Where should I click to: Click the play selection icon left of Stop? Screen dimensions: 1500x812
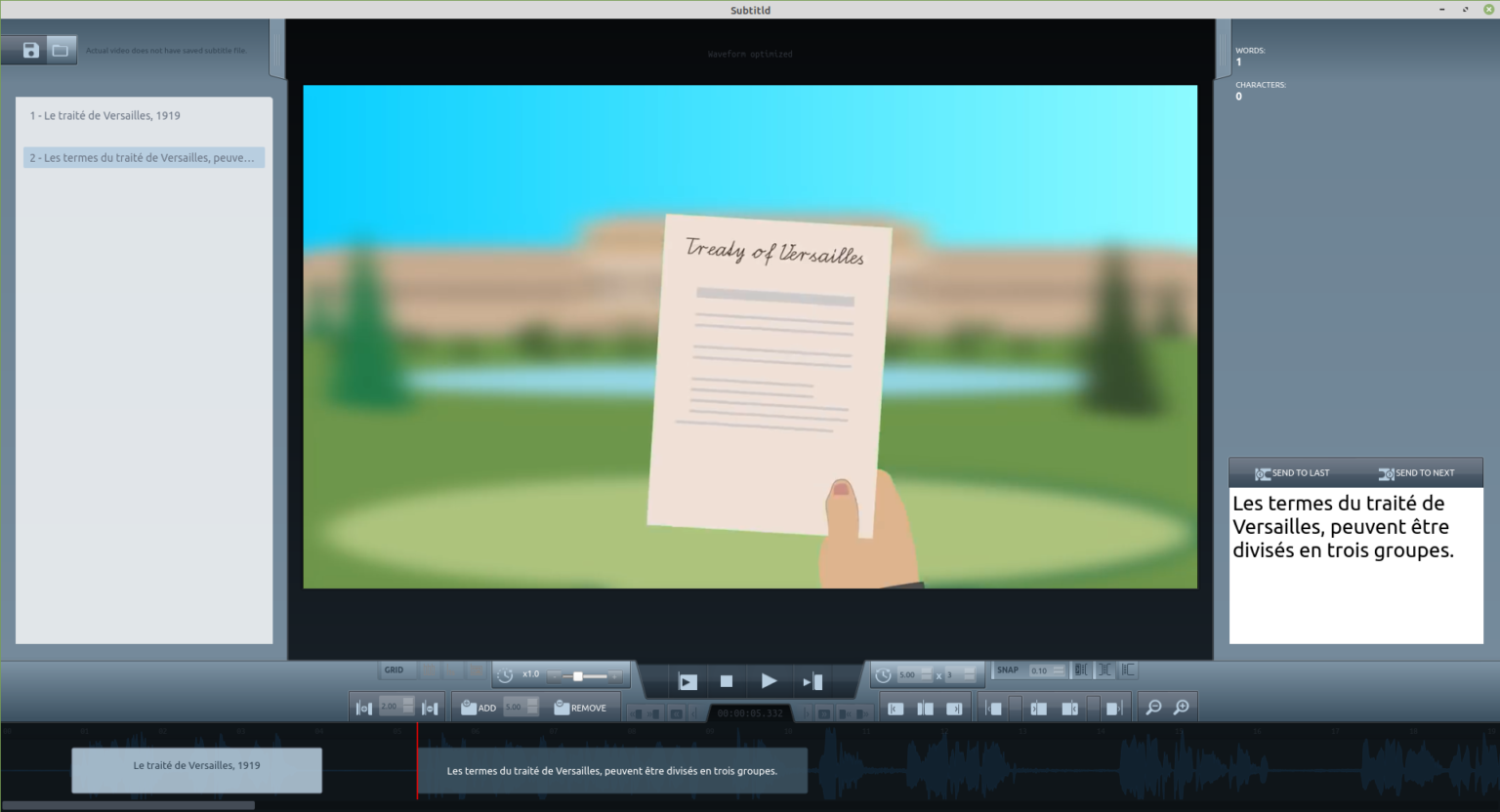687,681
